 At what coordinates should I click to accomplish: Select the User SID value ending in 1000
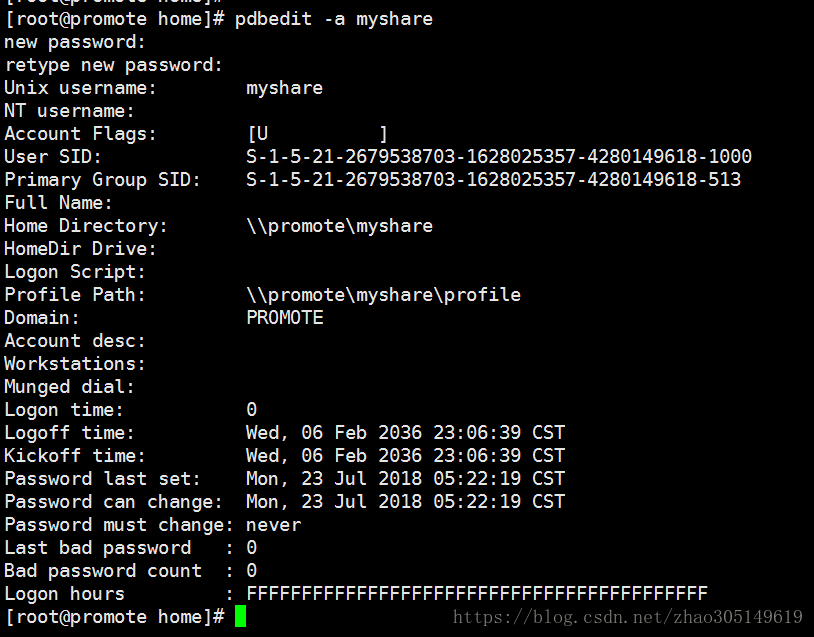click(499, 157)
